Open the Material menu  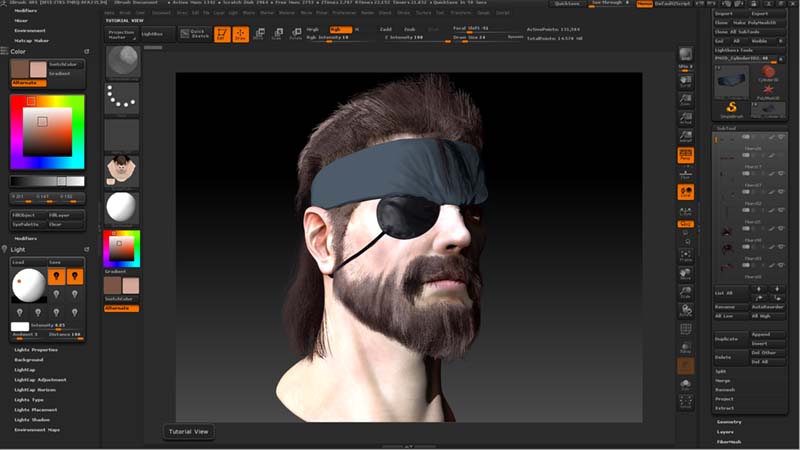click(286, 13)
